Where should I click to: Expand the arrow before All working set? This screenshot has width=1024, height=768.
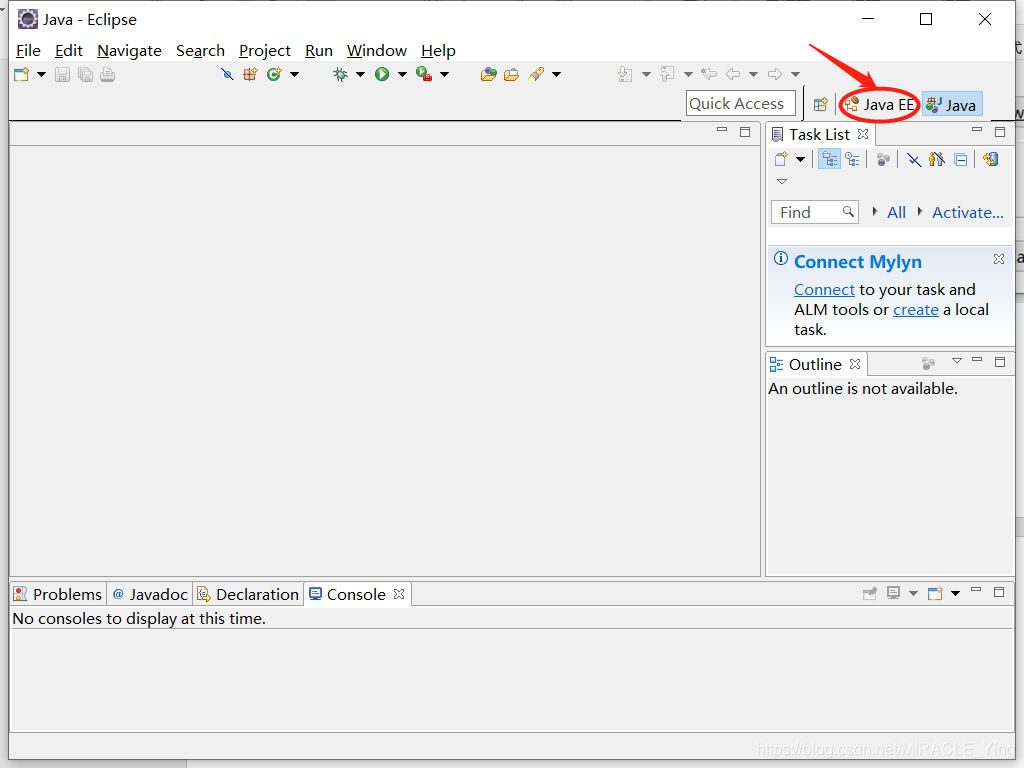tap(875, 212)
